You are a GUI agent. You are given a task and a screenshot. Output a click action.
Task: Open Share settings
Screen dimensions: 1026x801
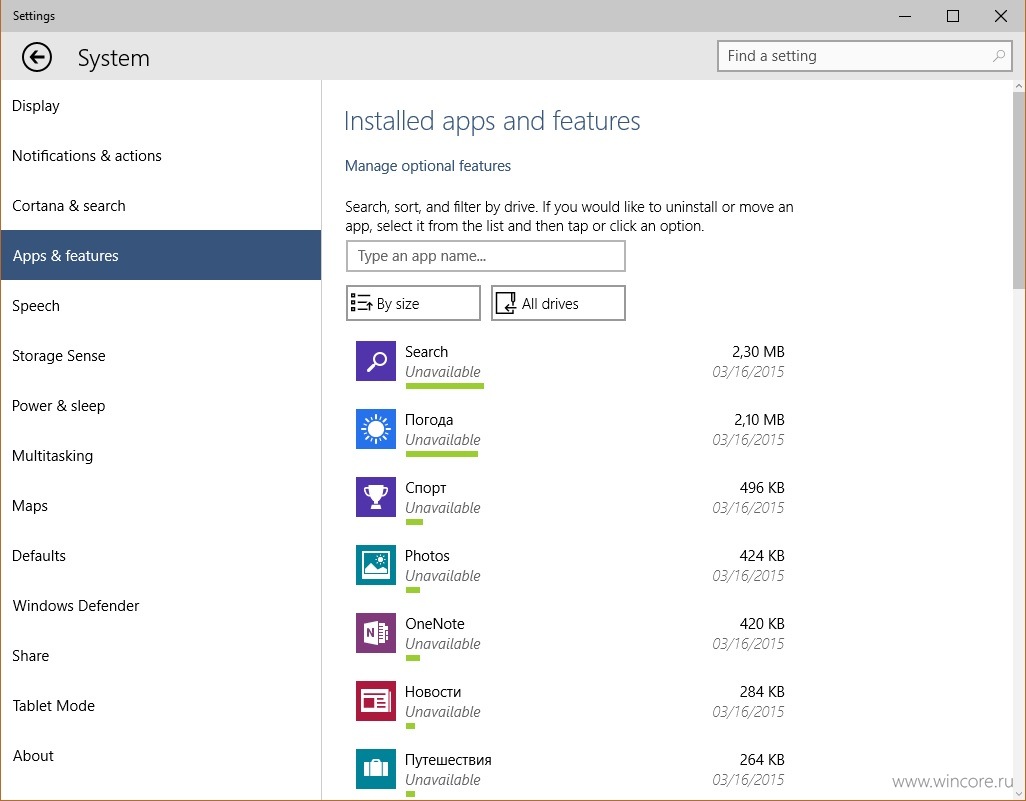[x=161, y=656]
